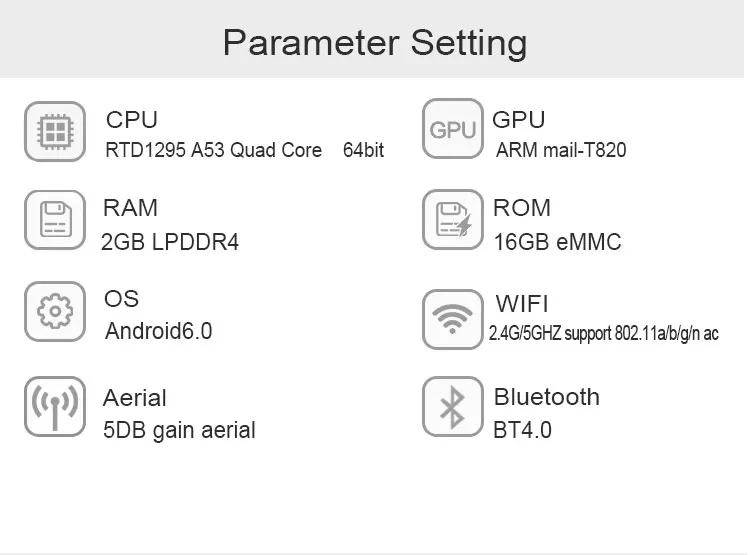Click the Android6.0 text

[x=159, y=331]
